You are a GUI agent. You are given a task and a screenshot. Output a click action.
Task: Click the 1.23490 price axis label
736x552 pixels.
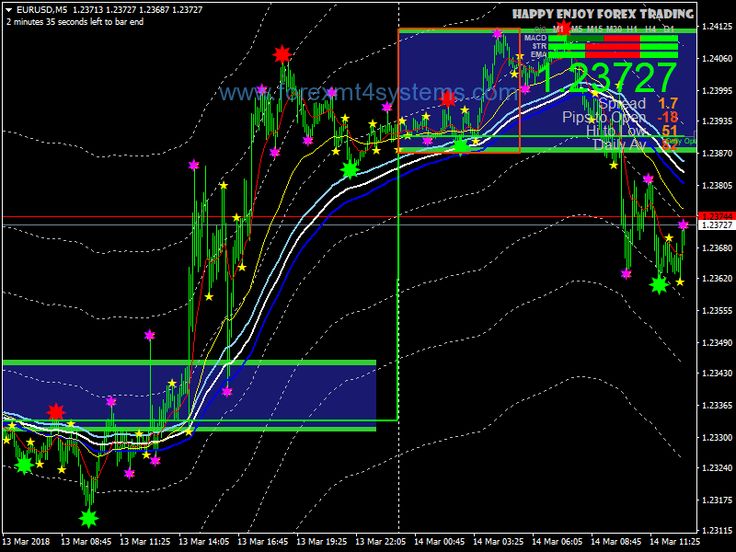click(717, 342)
